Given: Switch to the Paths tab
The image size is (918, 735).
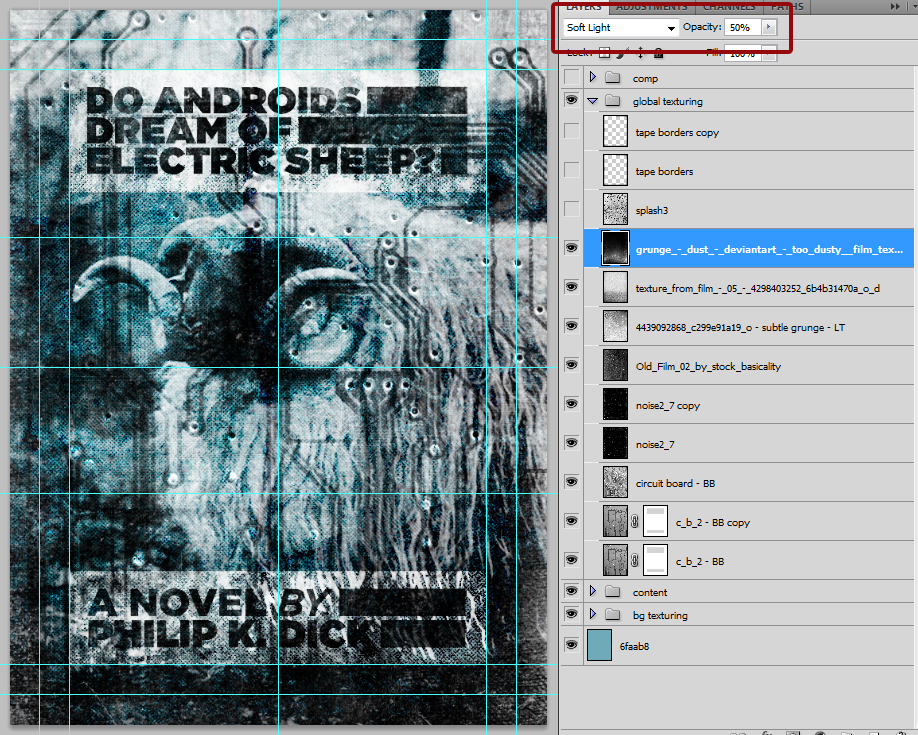Looking at the screenshot, I should [787, 7].
